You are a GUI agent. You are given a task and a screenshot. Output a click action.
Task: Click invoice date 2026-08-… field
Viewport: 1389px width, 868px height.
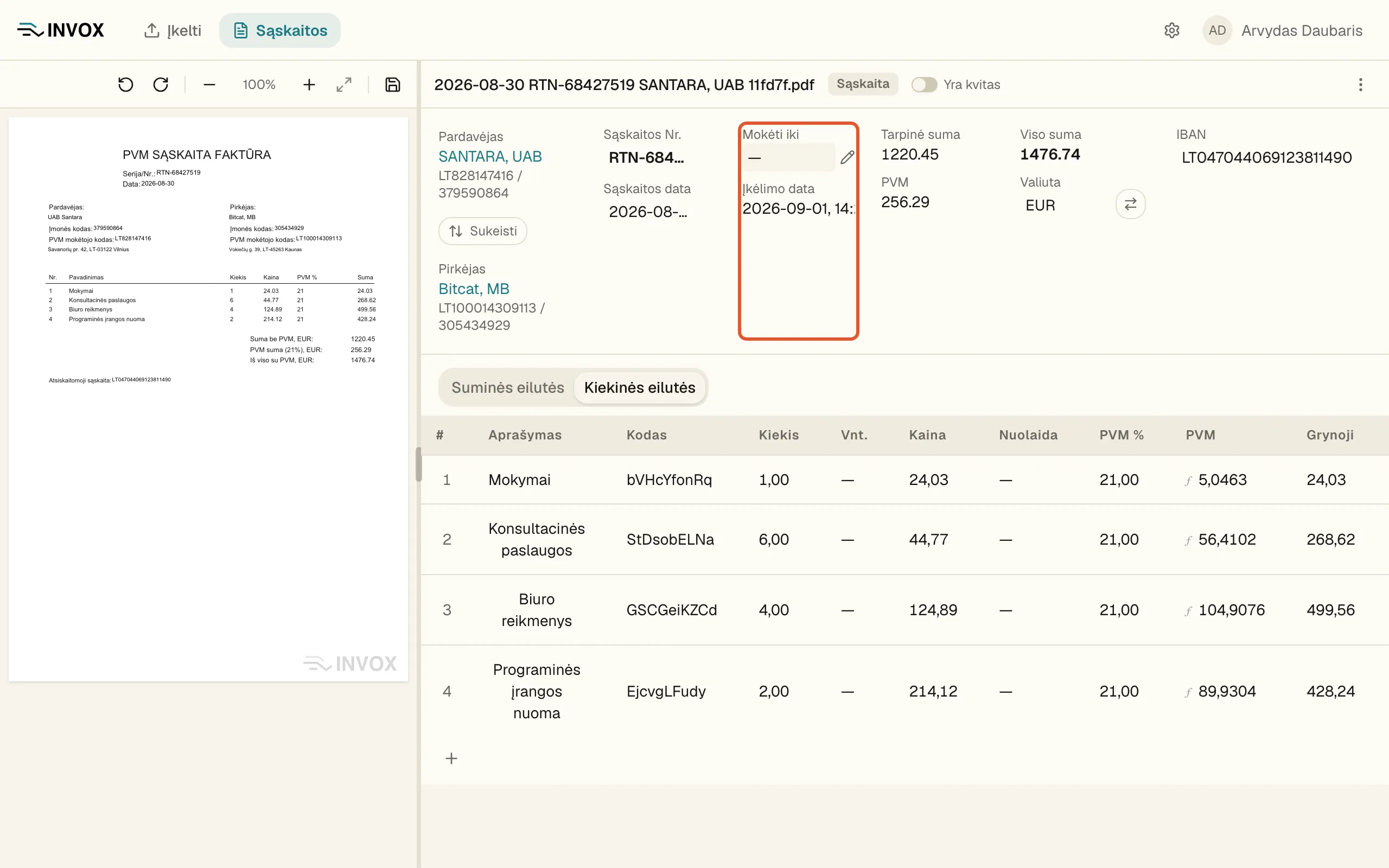[x=648, y=212]
